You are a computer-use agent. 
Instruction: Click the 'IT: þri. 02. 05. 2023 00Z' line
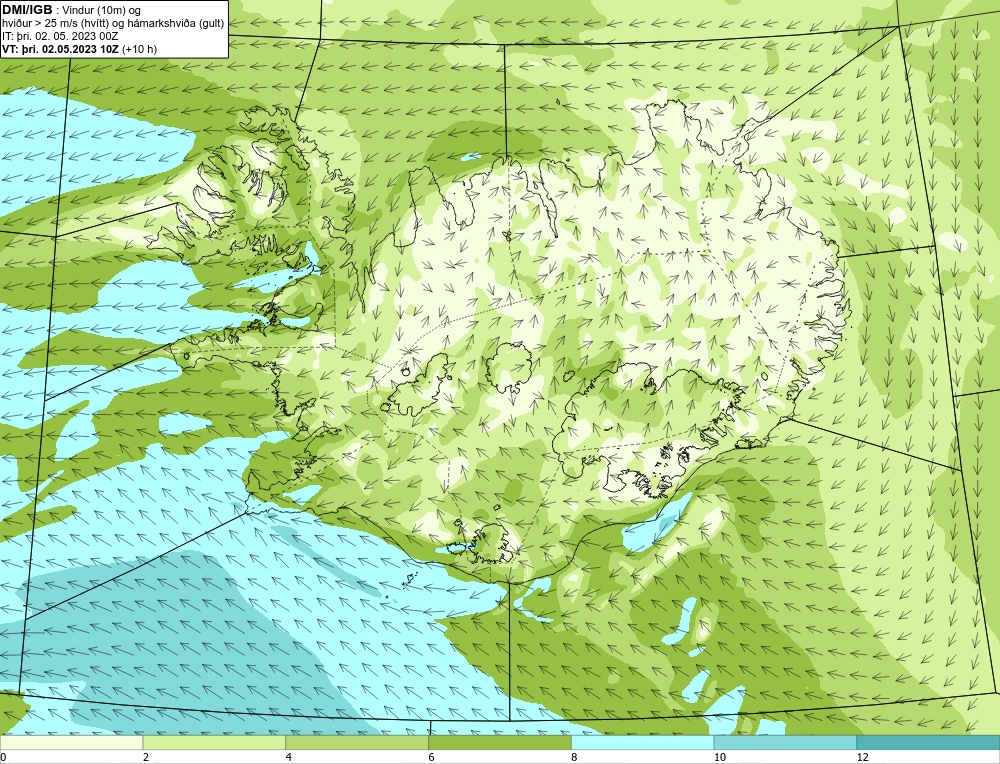click(60, 36)
